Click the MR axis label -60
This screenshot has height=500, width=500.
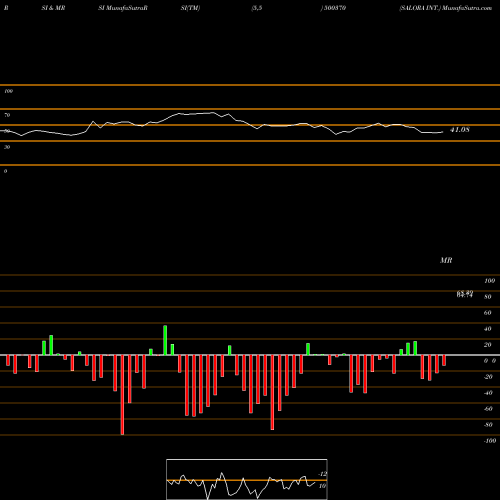tap(488, 409)
